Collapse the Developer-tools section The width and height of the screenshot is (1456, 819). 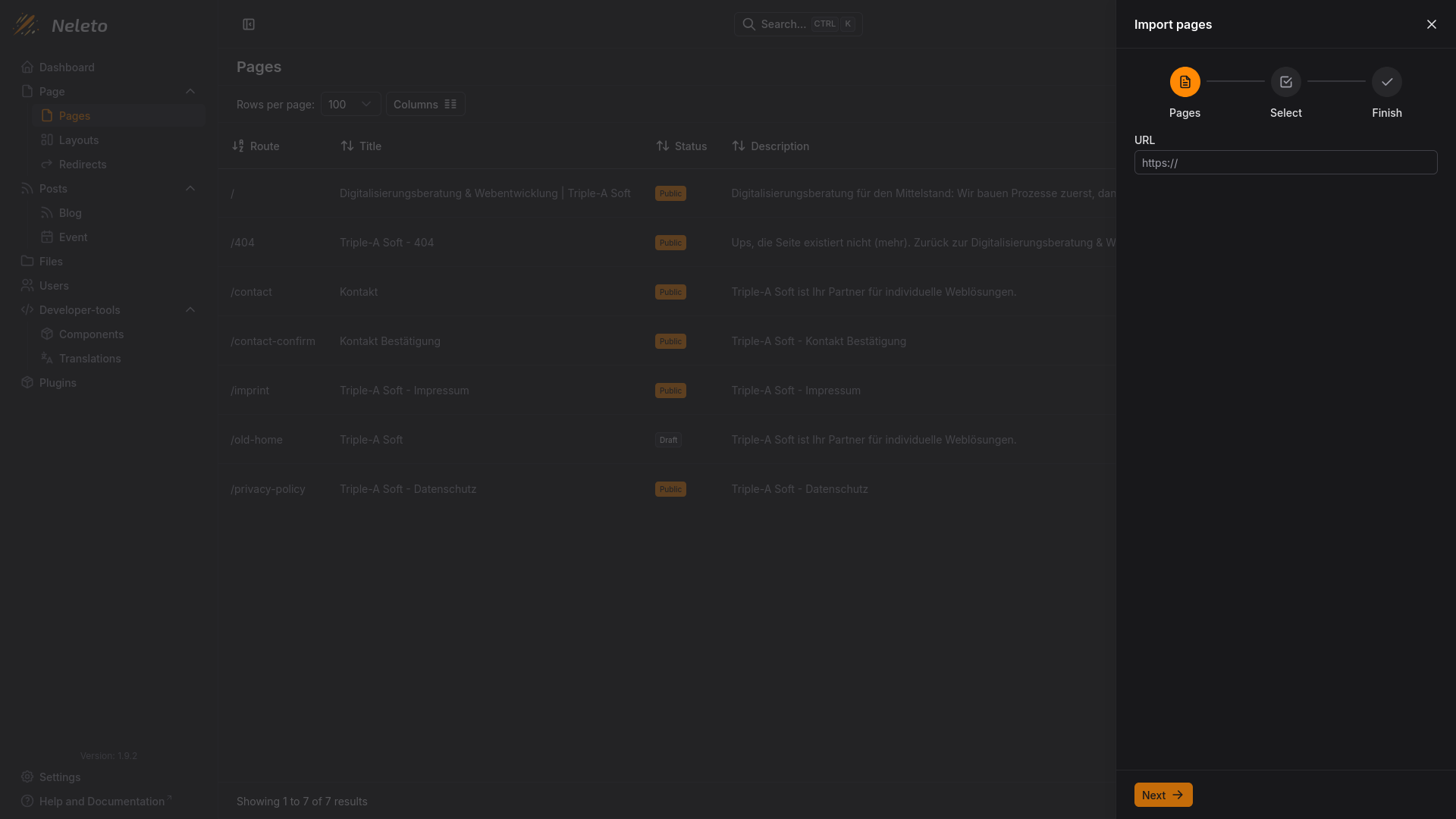pos(190,309)
